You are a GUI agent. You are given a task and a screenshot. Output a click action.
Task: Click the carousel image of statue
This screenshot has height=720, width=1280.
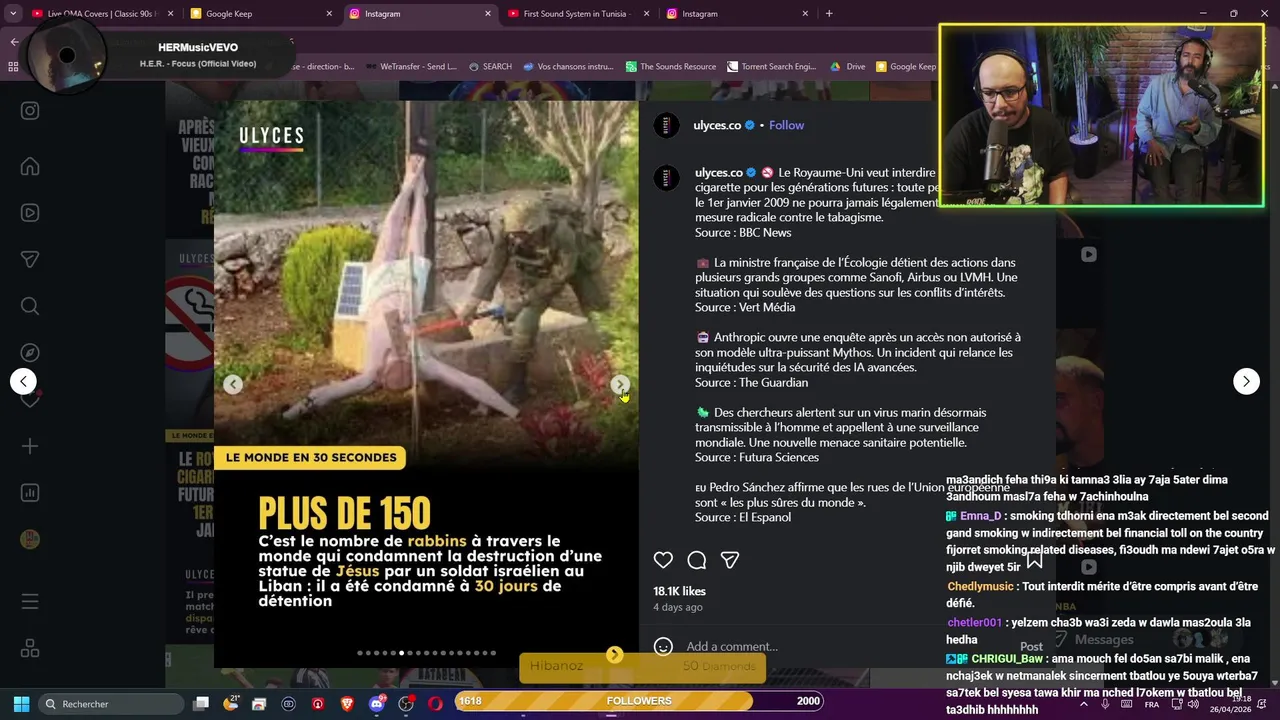(x=426, y=285)
